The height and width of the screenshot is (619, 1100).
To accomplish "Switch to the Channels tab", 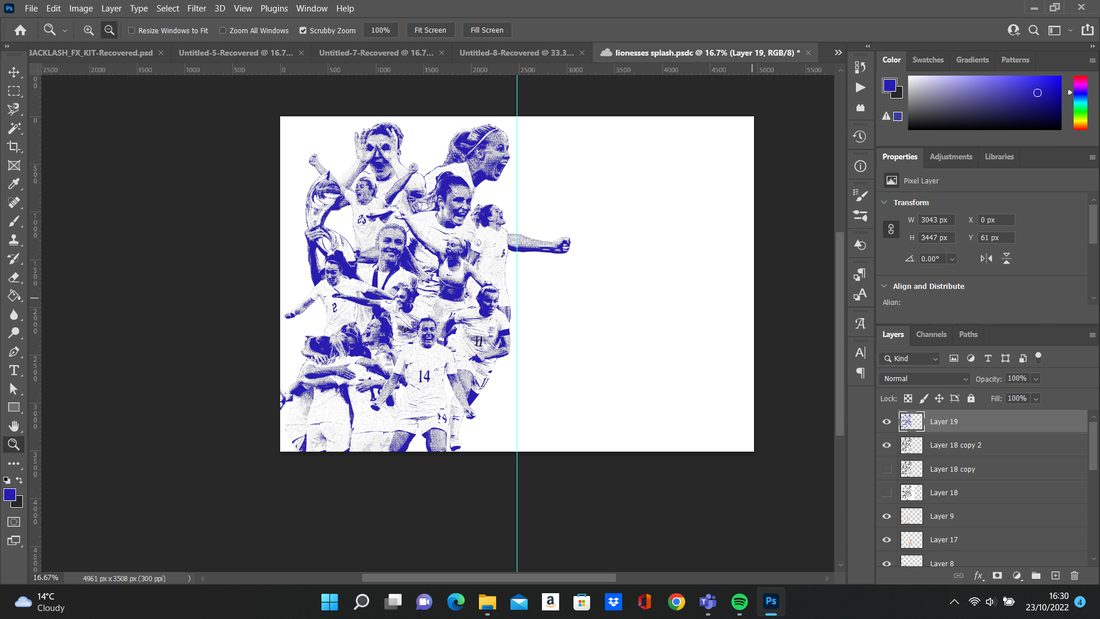I will [931, 335].
